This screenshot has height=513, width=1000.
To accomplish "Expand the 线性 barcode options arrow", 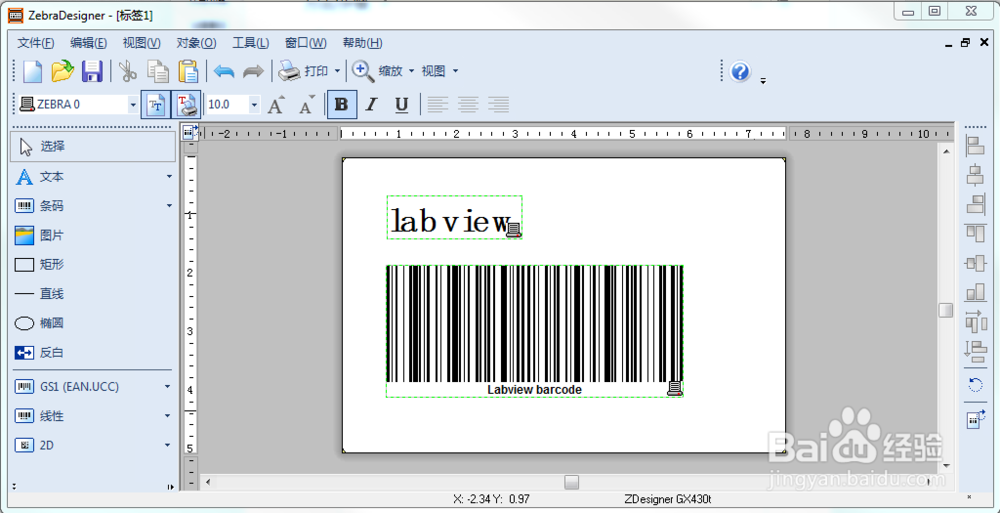I will 167,416.
